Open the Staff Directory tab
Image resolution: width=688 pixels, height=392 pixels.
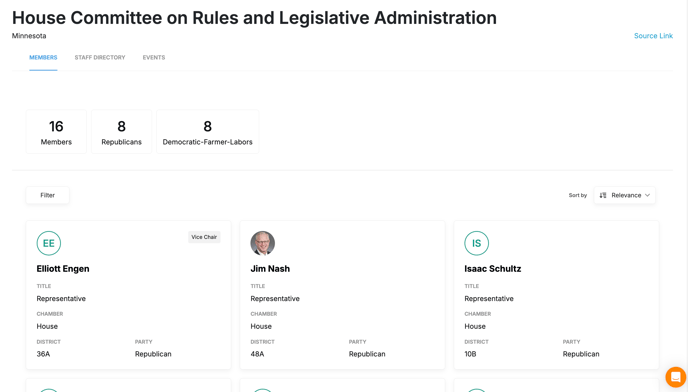pyautogui.click(x=100, y=58)
